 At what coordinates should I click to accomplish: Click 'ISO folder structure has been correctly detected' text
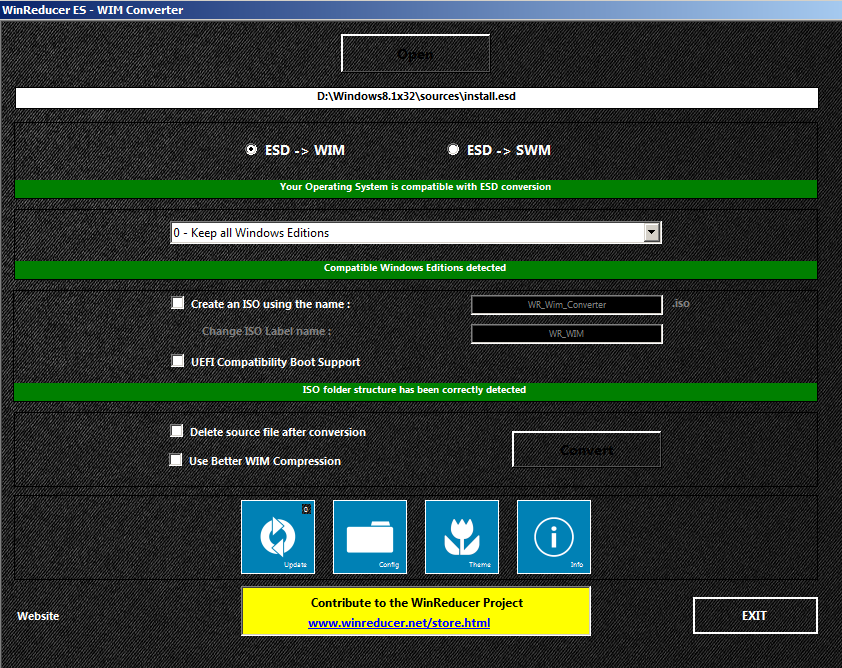[x=414, y=390]
